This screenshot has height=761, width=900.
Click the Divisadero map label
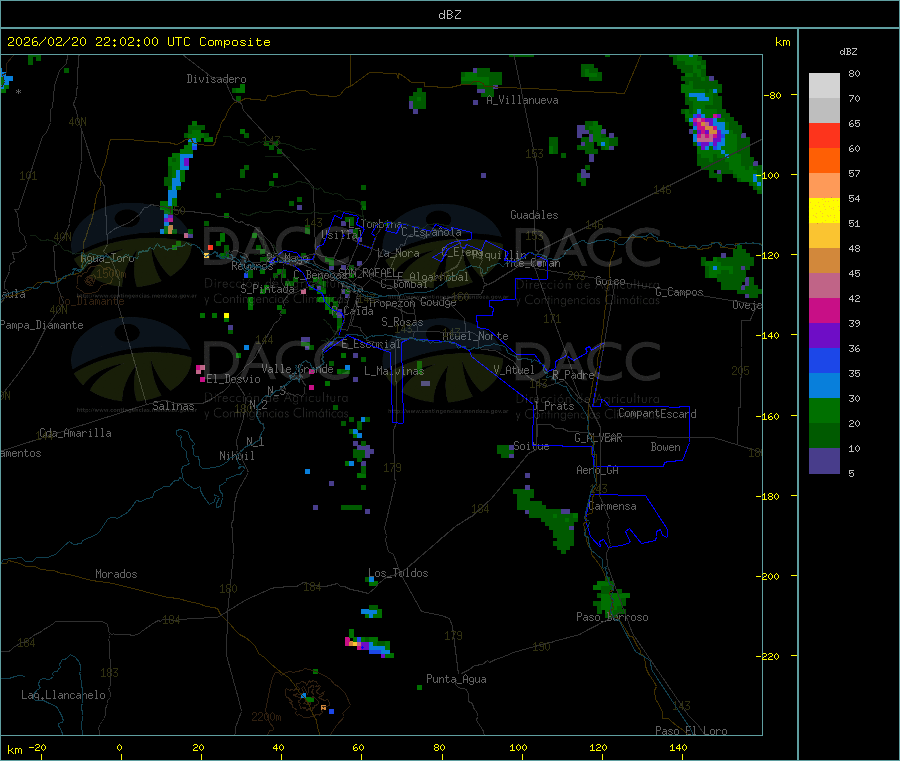[x=216, y=79]
